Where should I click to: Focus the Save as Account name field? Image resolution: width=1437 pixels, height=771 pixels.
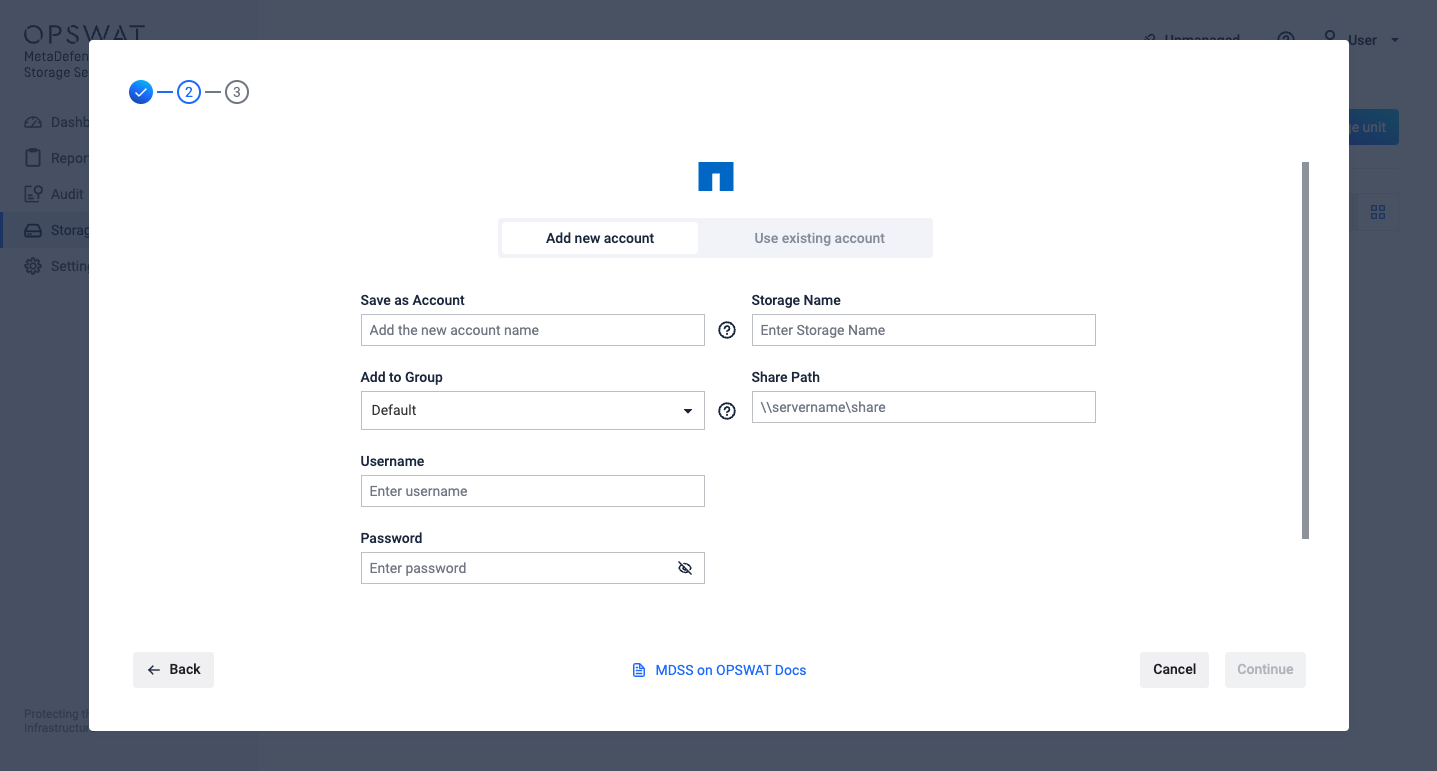point(533,330)
